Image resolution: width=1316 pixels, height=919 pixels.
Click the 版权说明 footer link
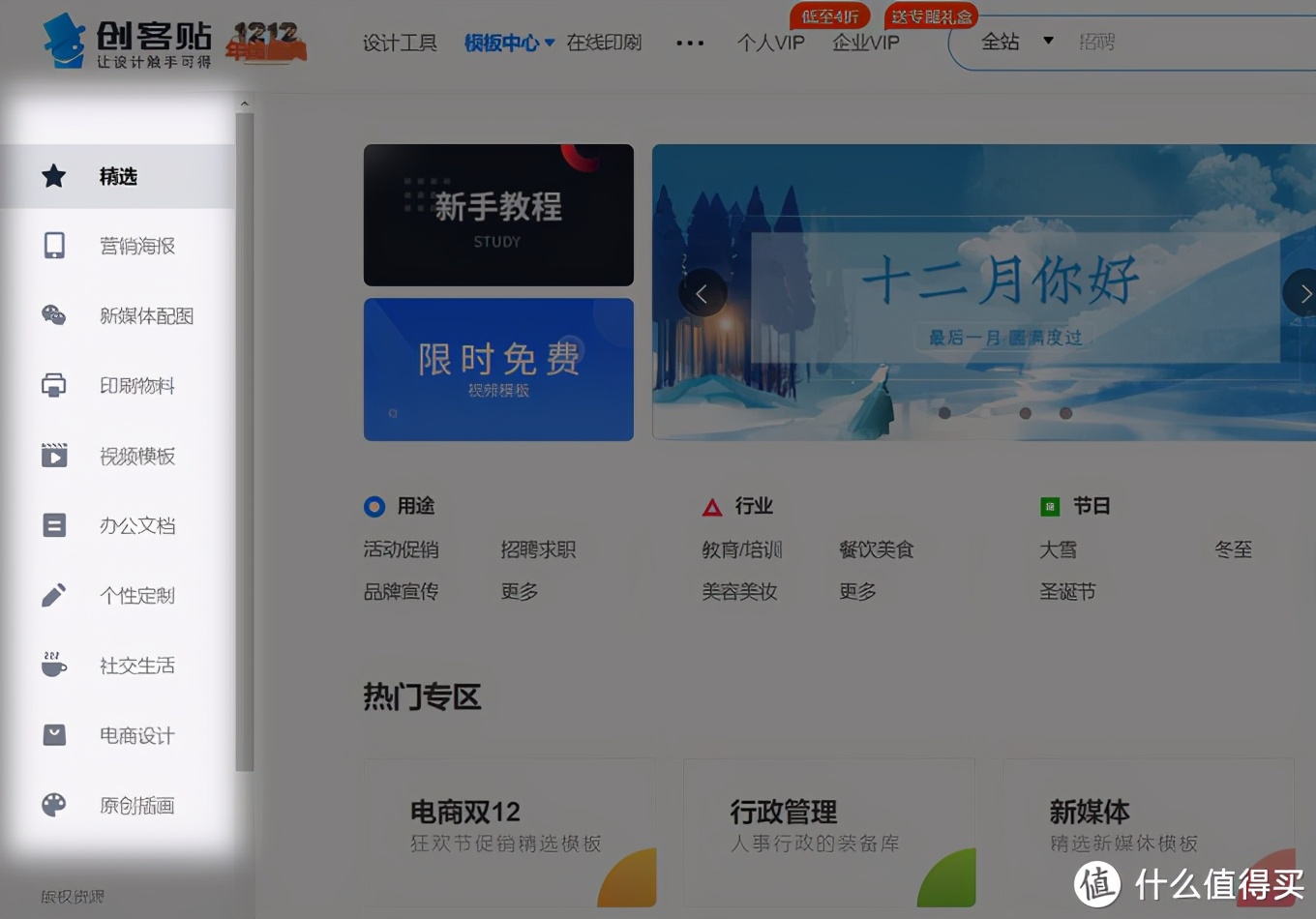pos(73,897)
